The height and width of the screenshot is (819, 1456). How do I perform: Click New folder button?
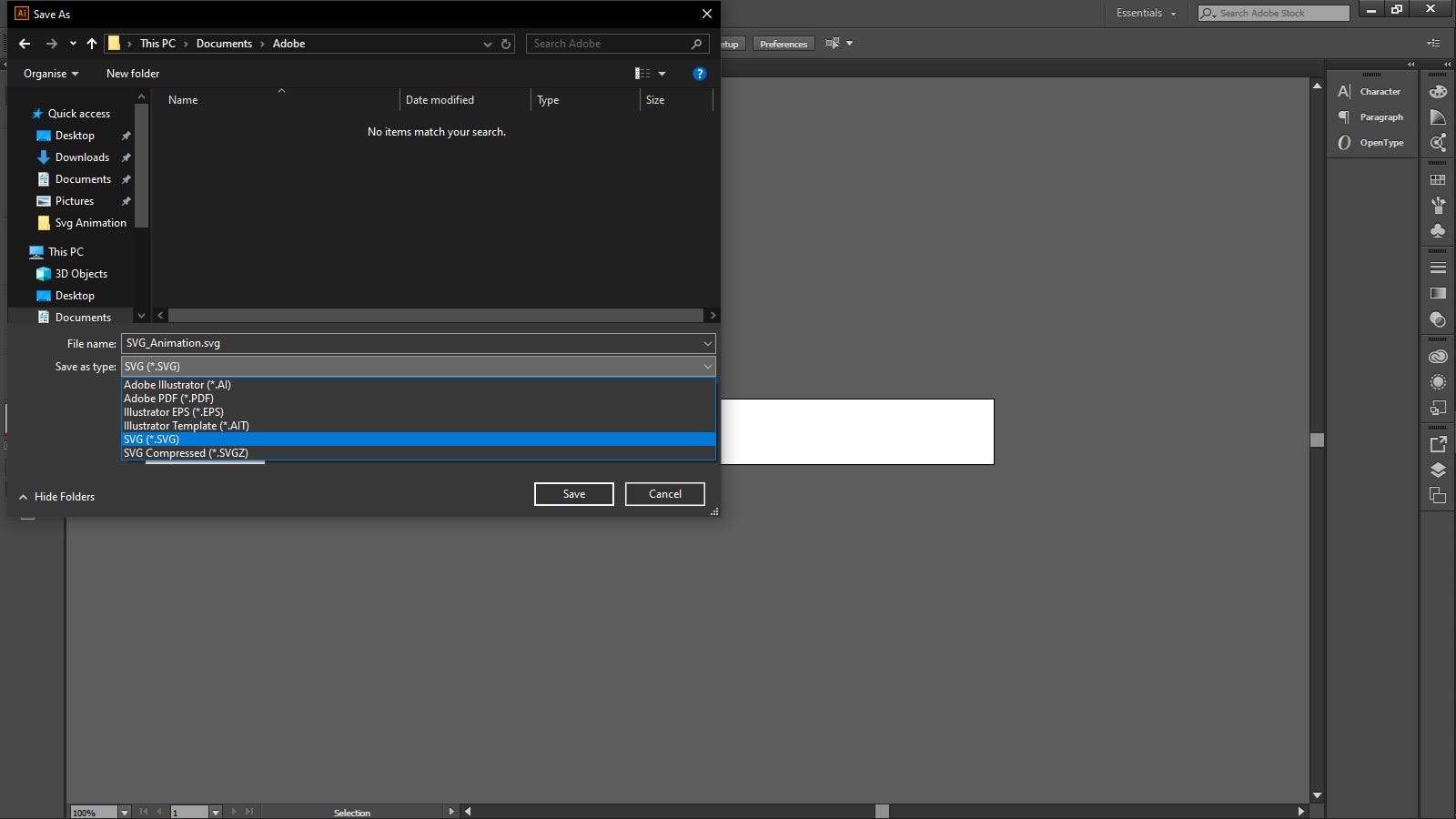tap(133, 74)
